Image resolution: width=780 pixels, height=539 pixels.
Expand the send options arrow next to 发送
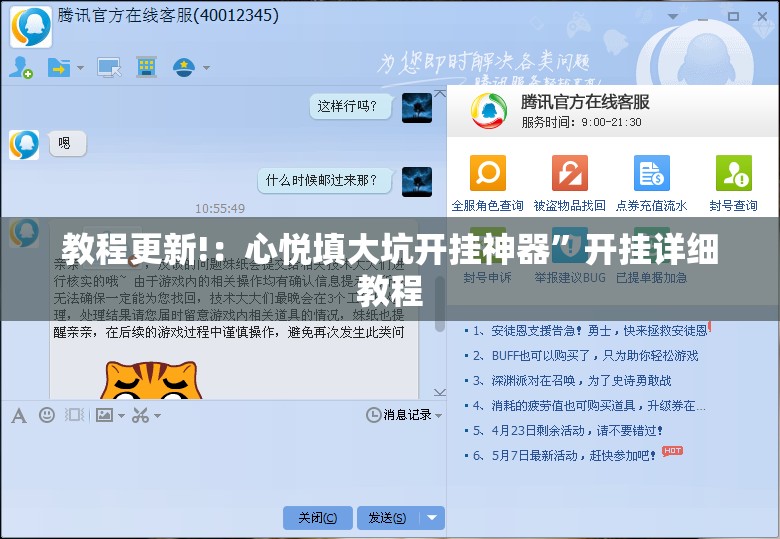[x=432, y=518]
